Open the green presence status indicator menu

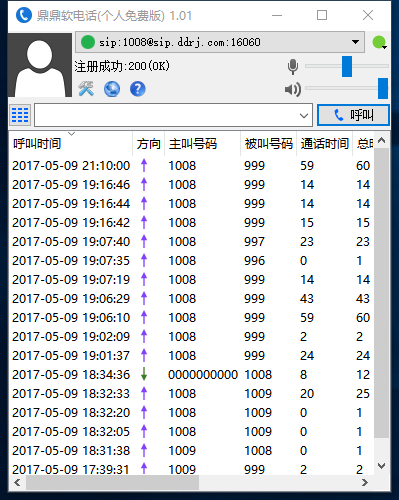(379, 42)
